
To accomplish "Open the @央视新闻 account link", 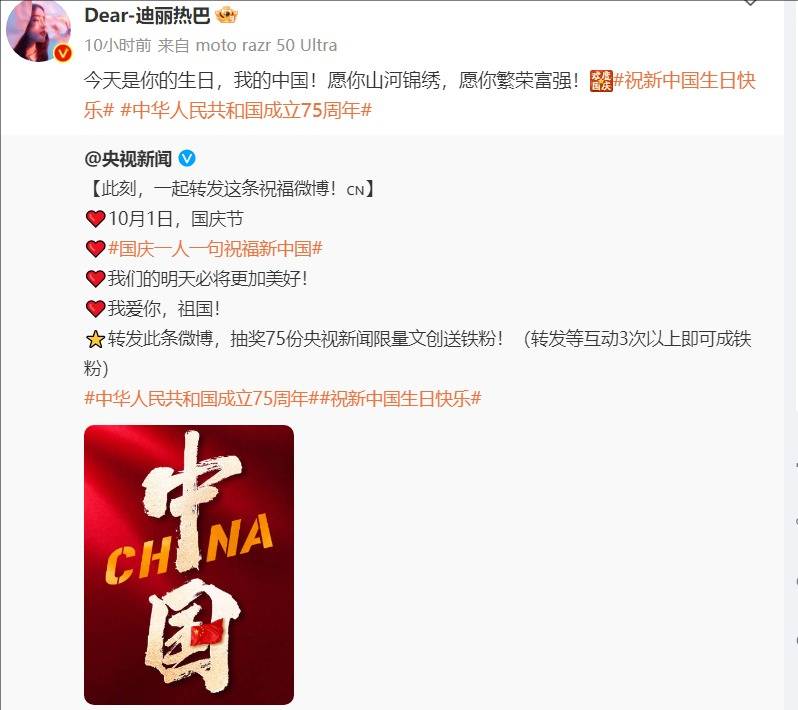I will [128, 159].
